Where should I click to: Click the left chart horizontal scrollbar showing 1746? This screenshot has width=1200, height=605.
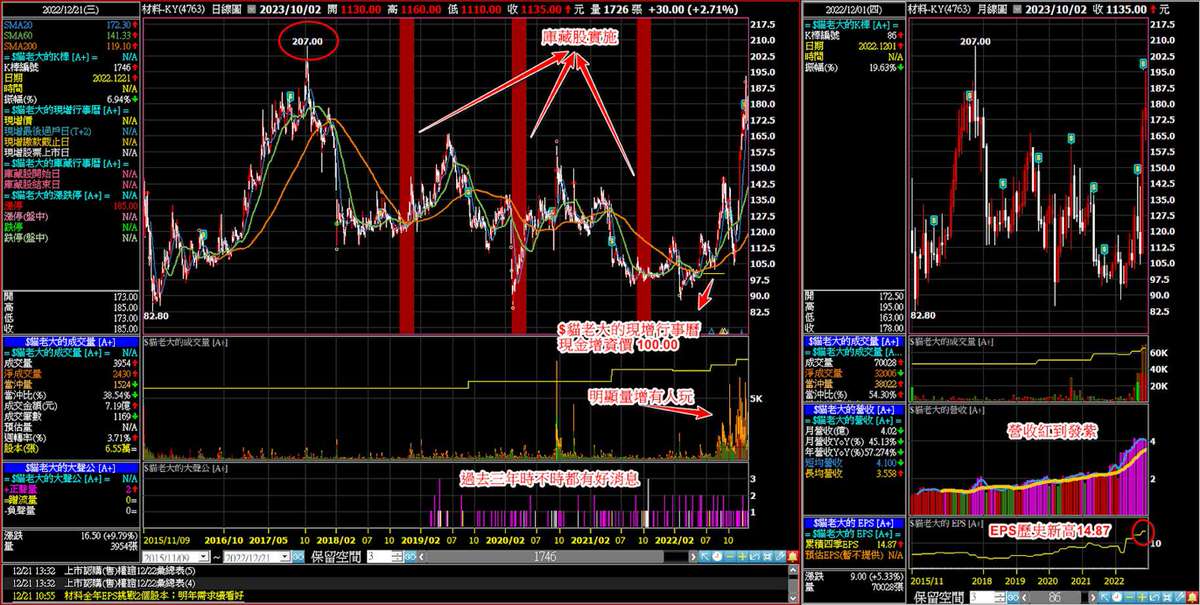[x=545, y=556]
